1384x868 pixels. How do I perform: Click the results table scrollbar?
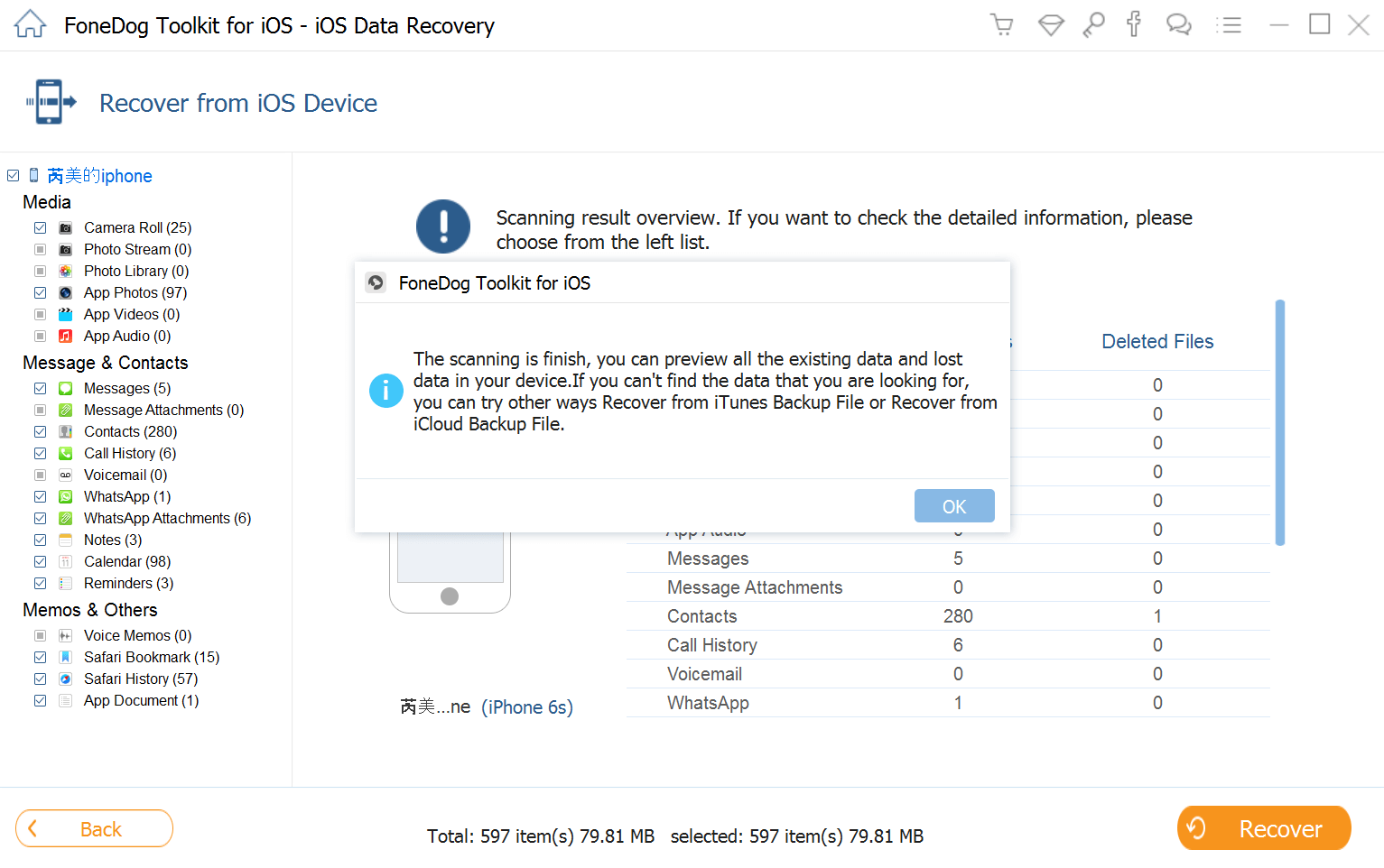(1279, 422)
